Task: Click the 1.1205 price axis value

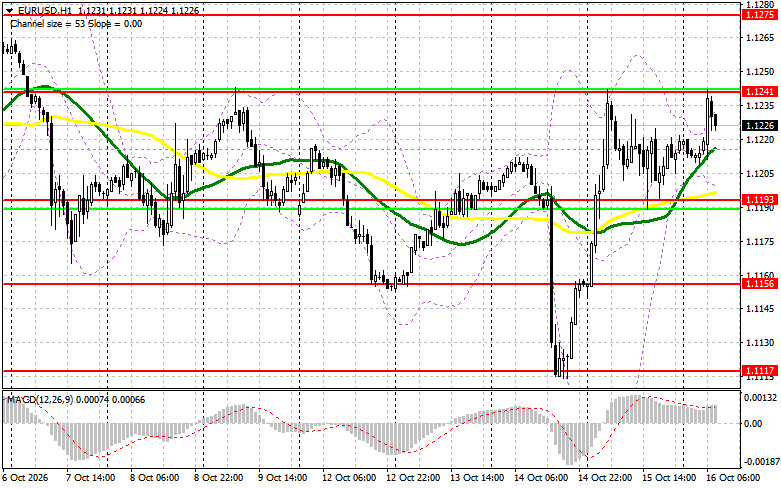Action: (760, 174)
